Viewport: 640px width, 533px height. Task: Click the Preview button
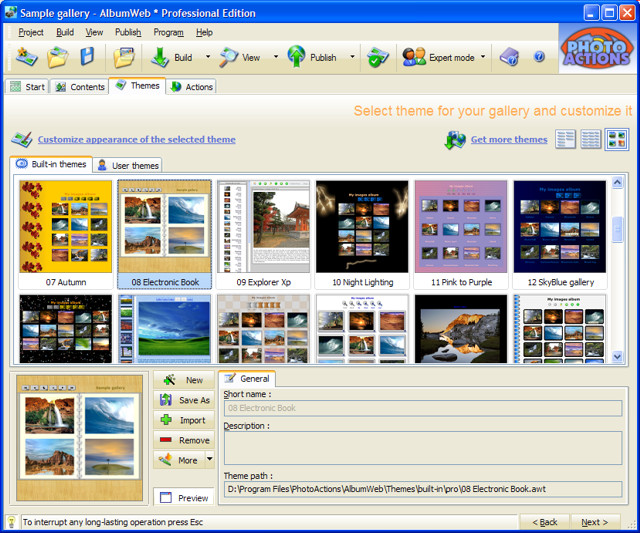[x=184, y=497]
